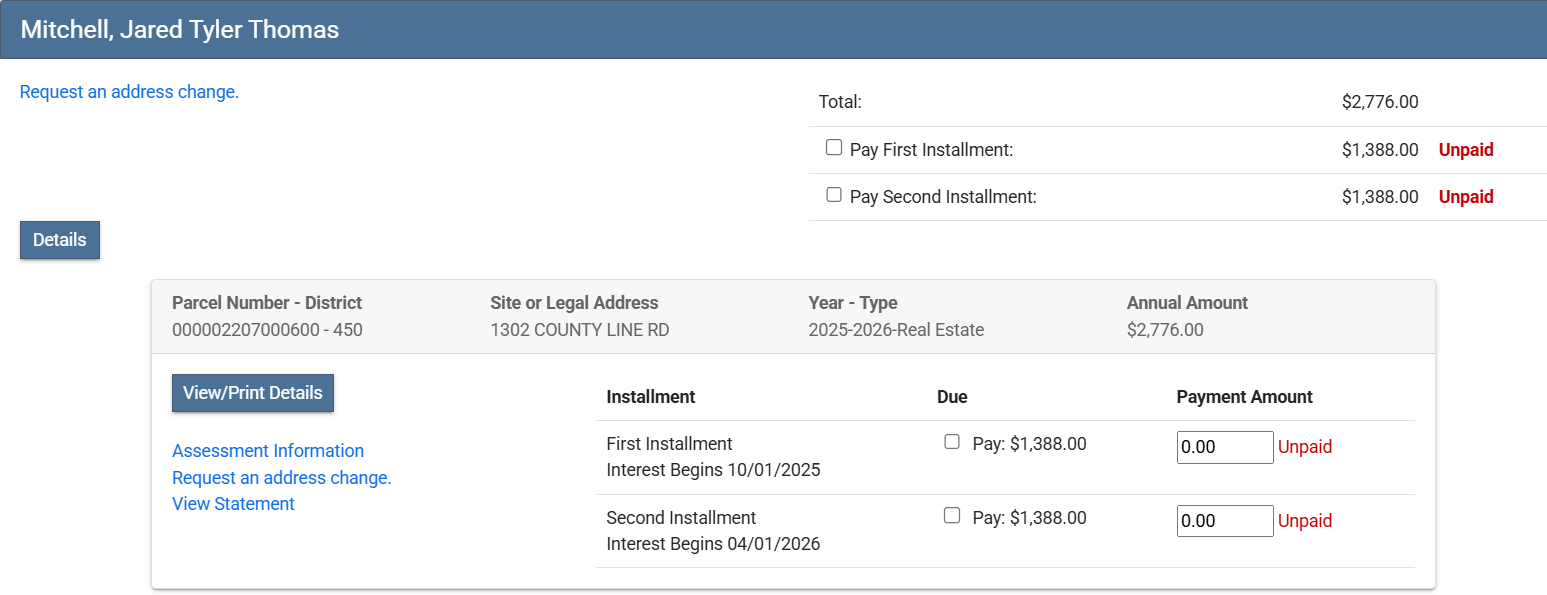The image size is (1547, 595).
Task: Open the View Statement link
Action: 233,504
